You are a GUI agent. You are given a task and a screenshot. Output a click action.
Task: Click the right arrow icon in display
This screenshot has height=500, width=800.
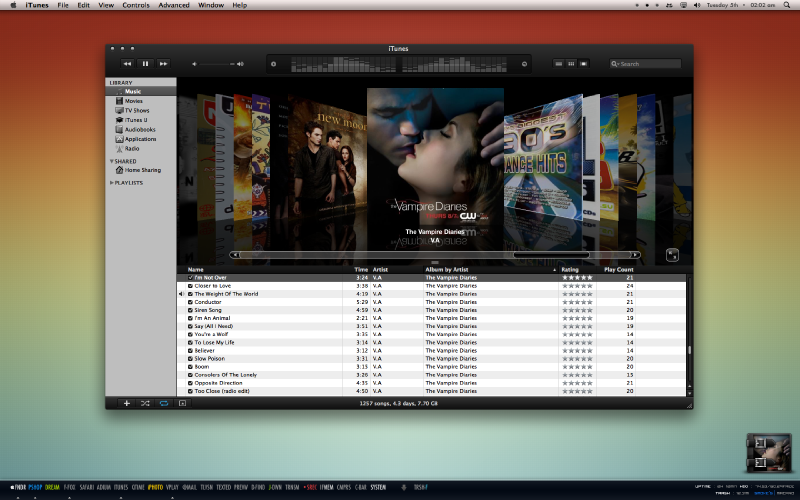pos(524,64)
